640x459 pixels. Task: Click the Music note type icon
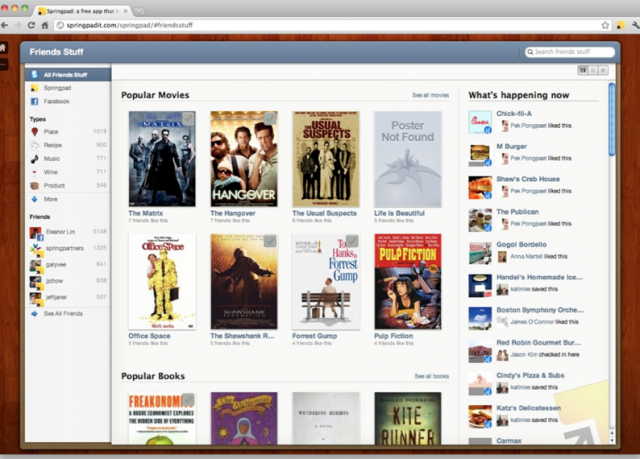35,159
